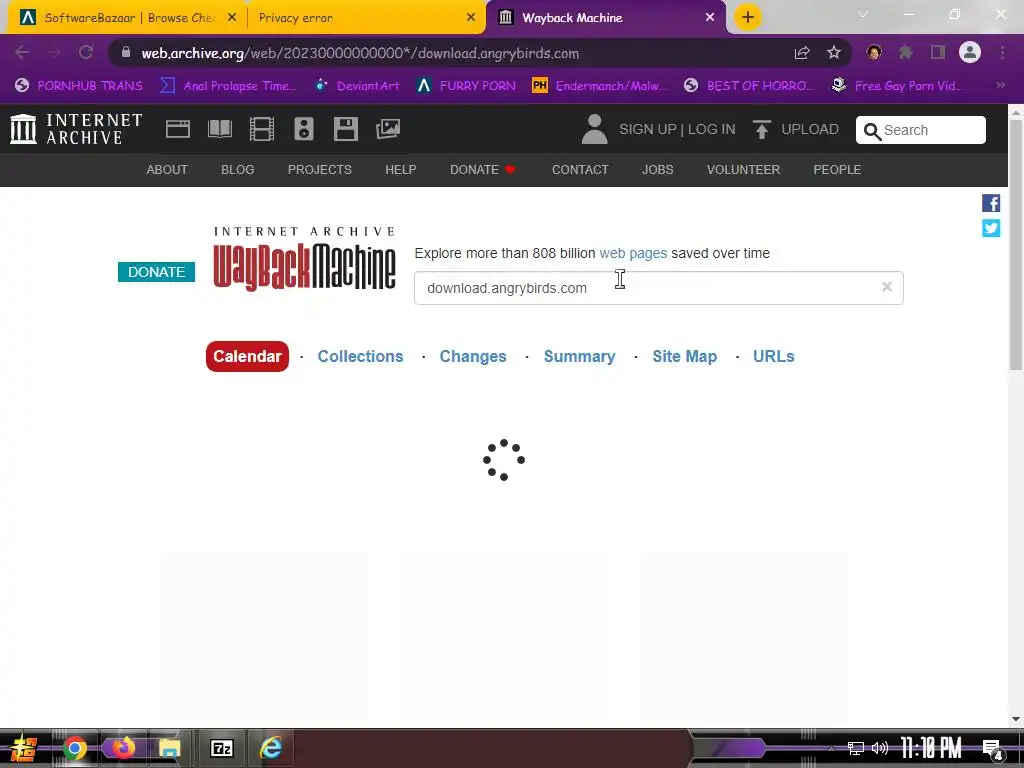The height and width of the screenshot is (768, 1024).
Task: View site information lock icon
Action: [126, 52]
